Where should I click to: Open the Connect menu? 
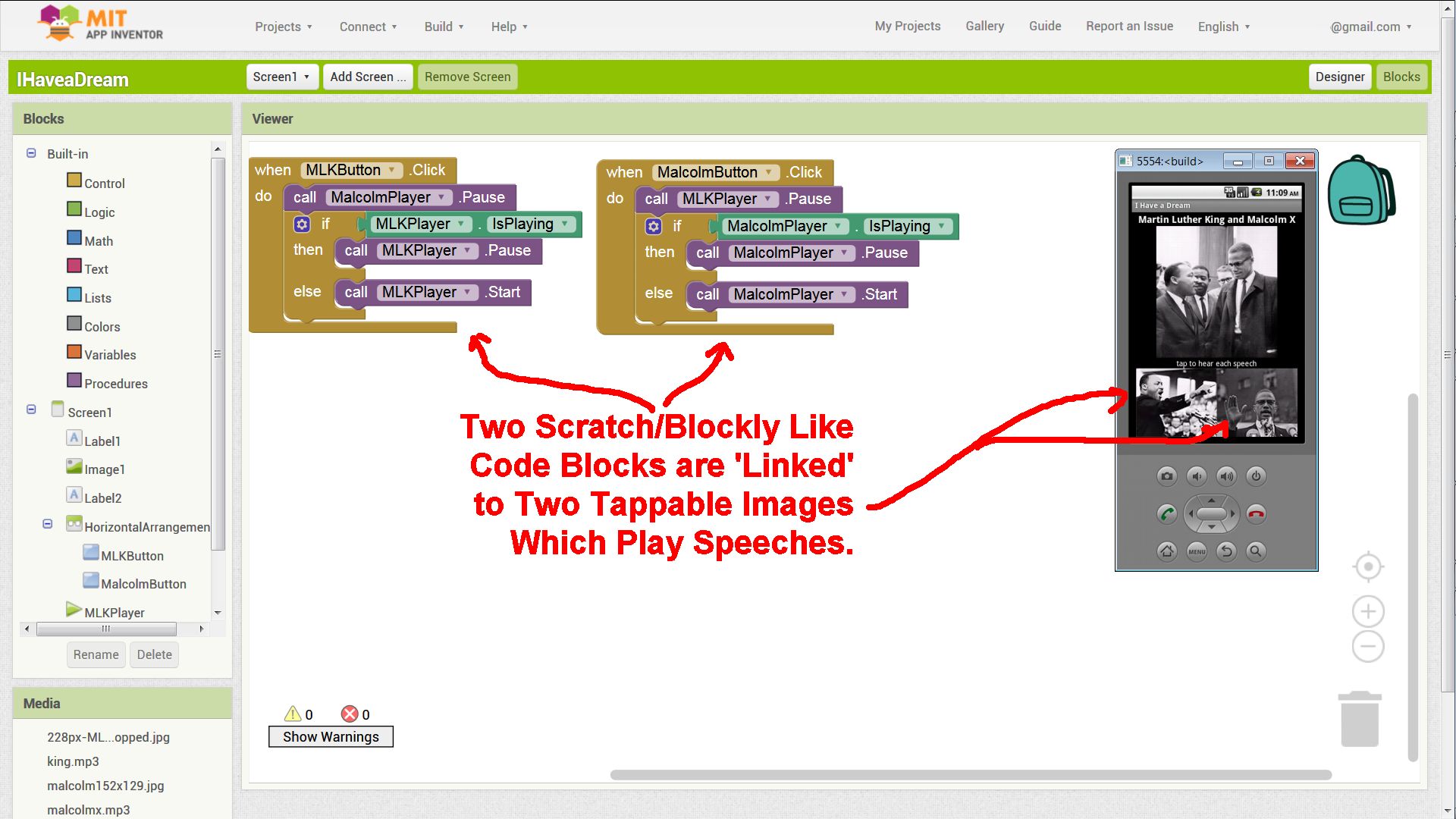(363, 26)
